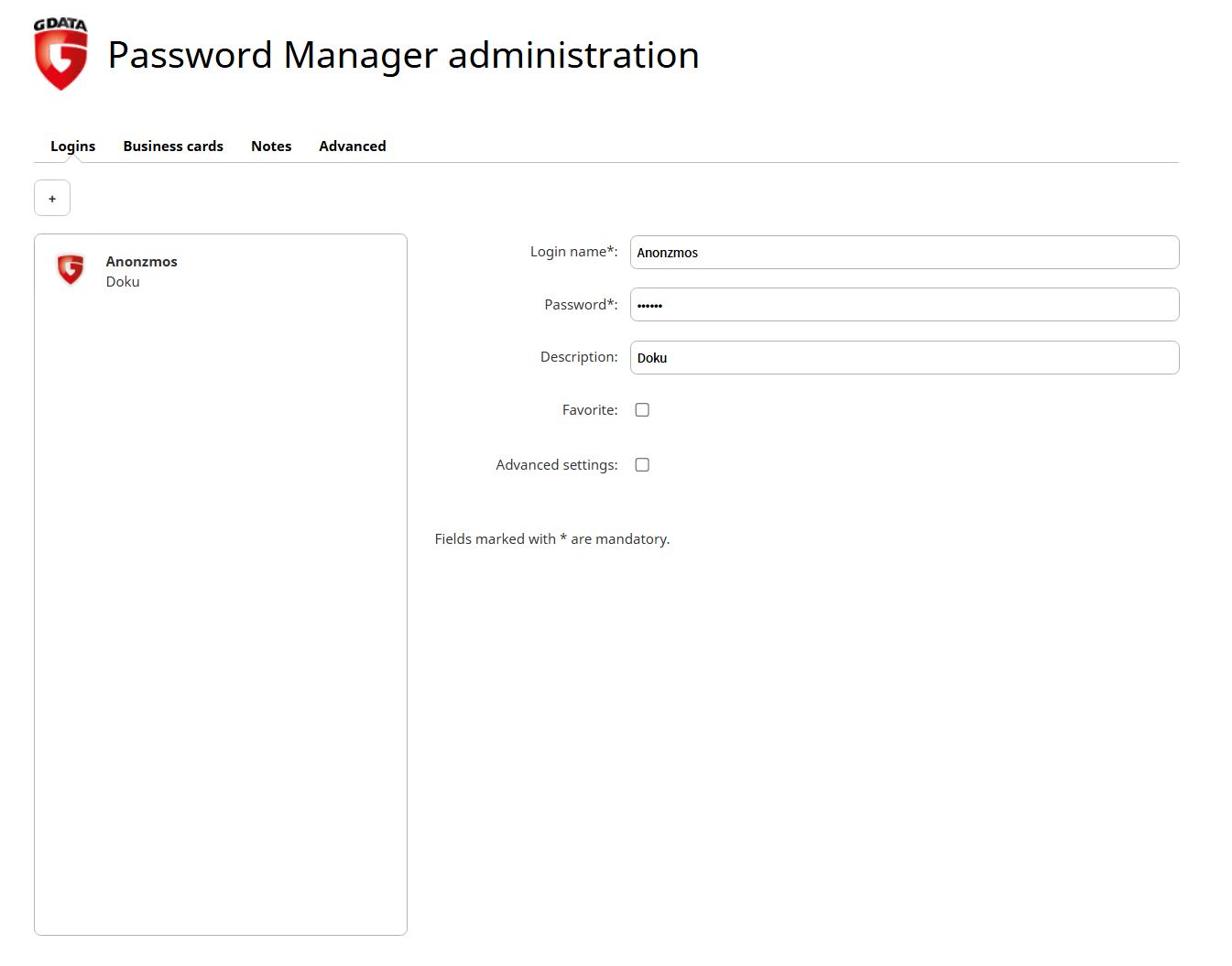Viewport: 1232px width, 966px height.
Task: Click the Password Manager administration heading
Action: point(403,55)
